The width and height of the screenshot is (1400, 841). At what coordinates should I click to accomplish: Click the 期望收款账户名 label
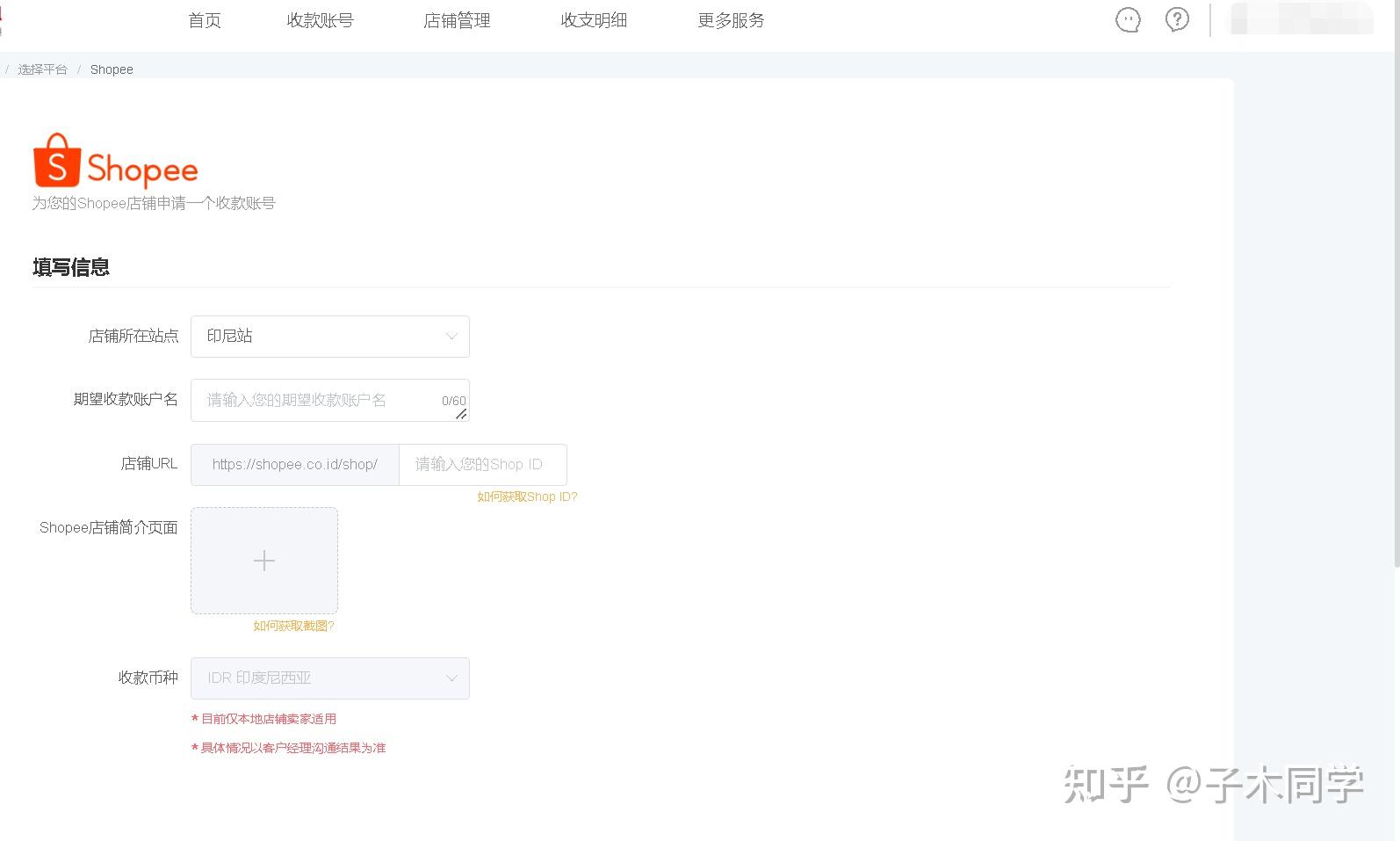pos(126,399)
